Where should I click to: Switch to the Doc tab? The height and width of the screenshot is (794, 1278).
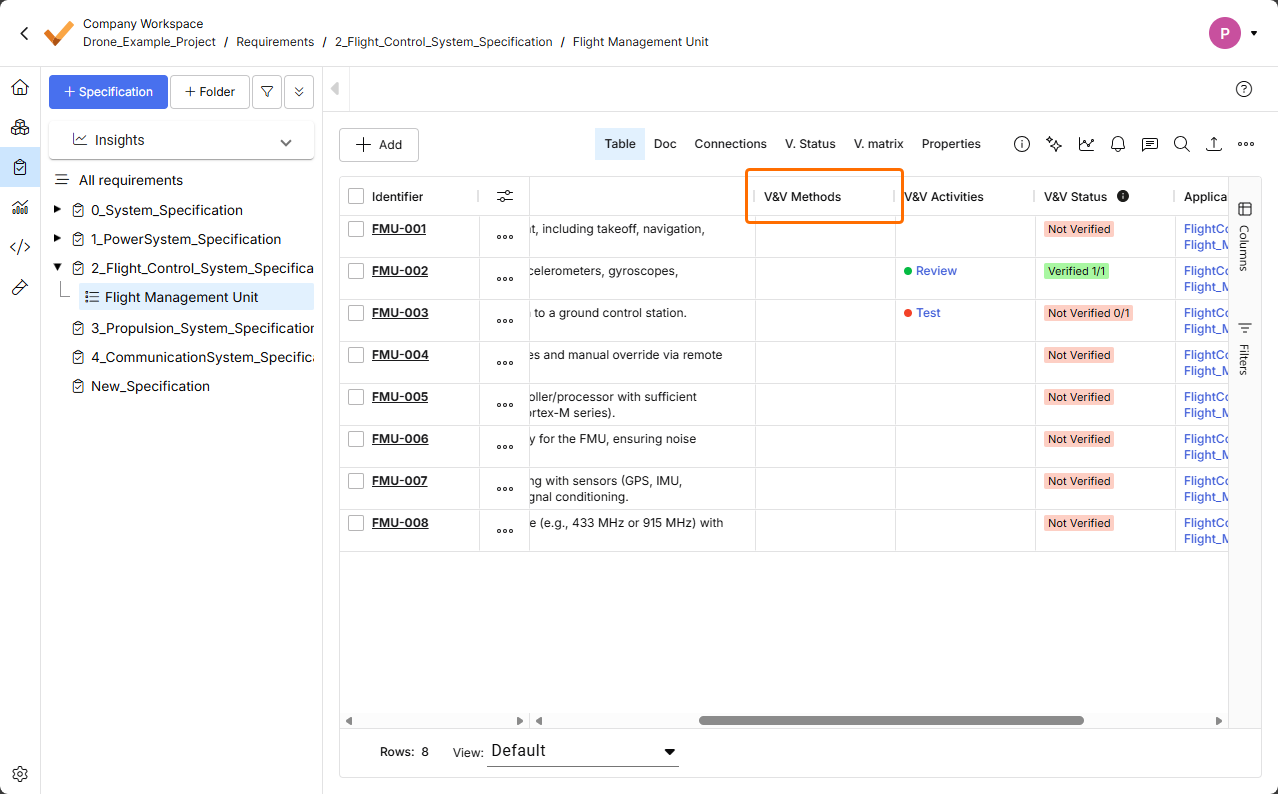click(665, 144)
